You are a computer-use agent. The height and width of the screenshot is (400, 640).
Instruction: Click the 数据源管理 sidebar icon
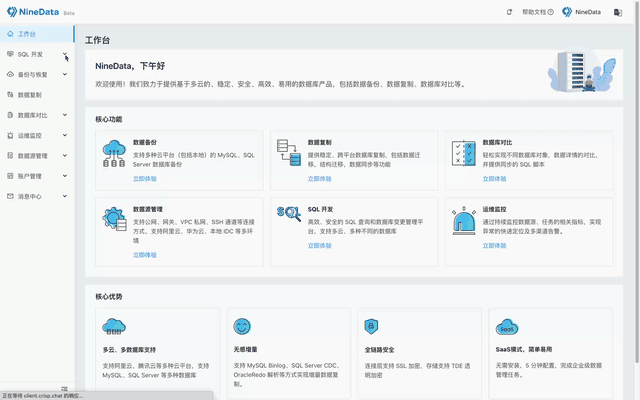coord(10,156)
